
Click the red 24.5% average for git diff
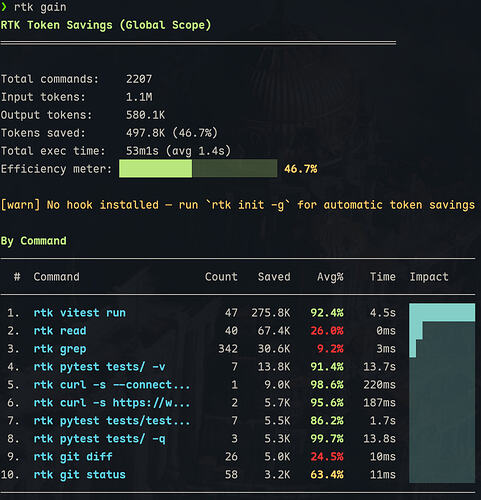(x=327, y=457)
